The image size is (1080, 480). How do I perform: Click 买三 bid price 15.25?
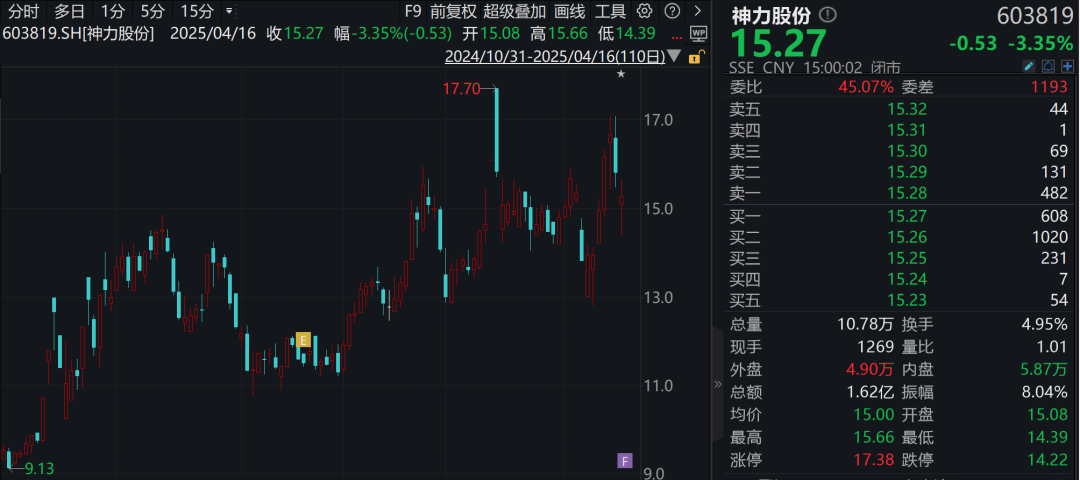point(906,258)
